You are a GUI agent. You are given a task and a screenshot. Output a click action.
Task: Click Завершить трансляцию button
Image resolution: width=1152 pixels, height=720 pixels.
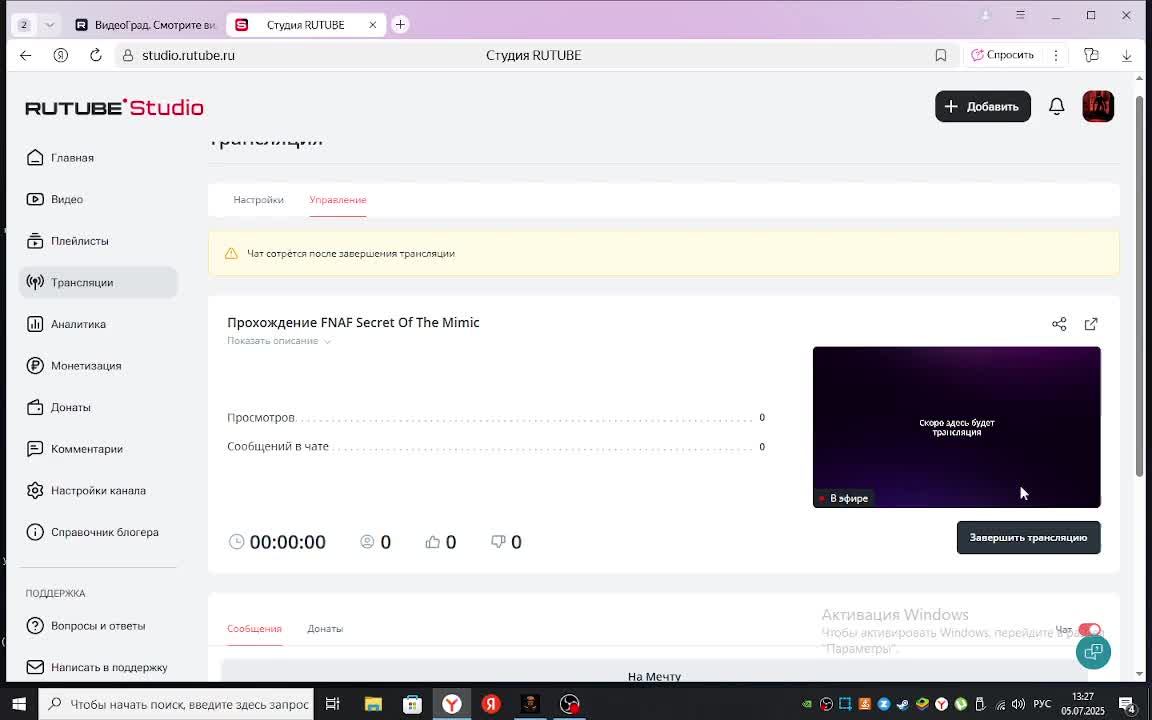coord(1029,538)
